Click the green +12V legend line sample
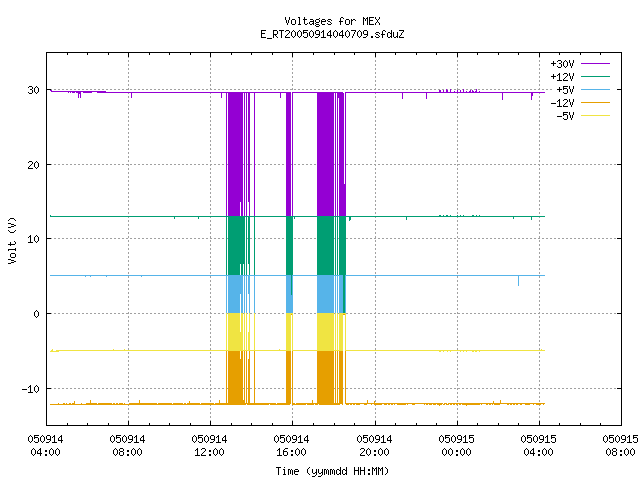Screen dimensions: 640x480 [x=595, y=76]
